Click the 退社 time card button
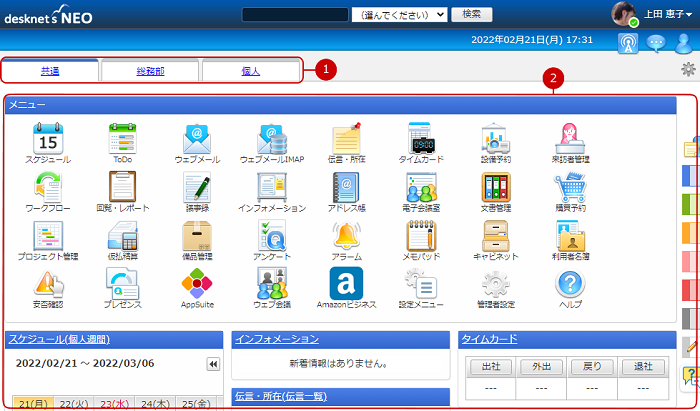The width and height of the screenshot is (700, 411). click(643, 367)
